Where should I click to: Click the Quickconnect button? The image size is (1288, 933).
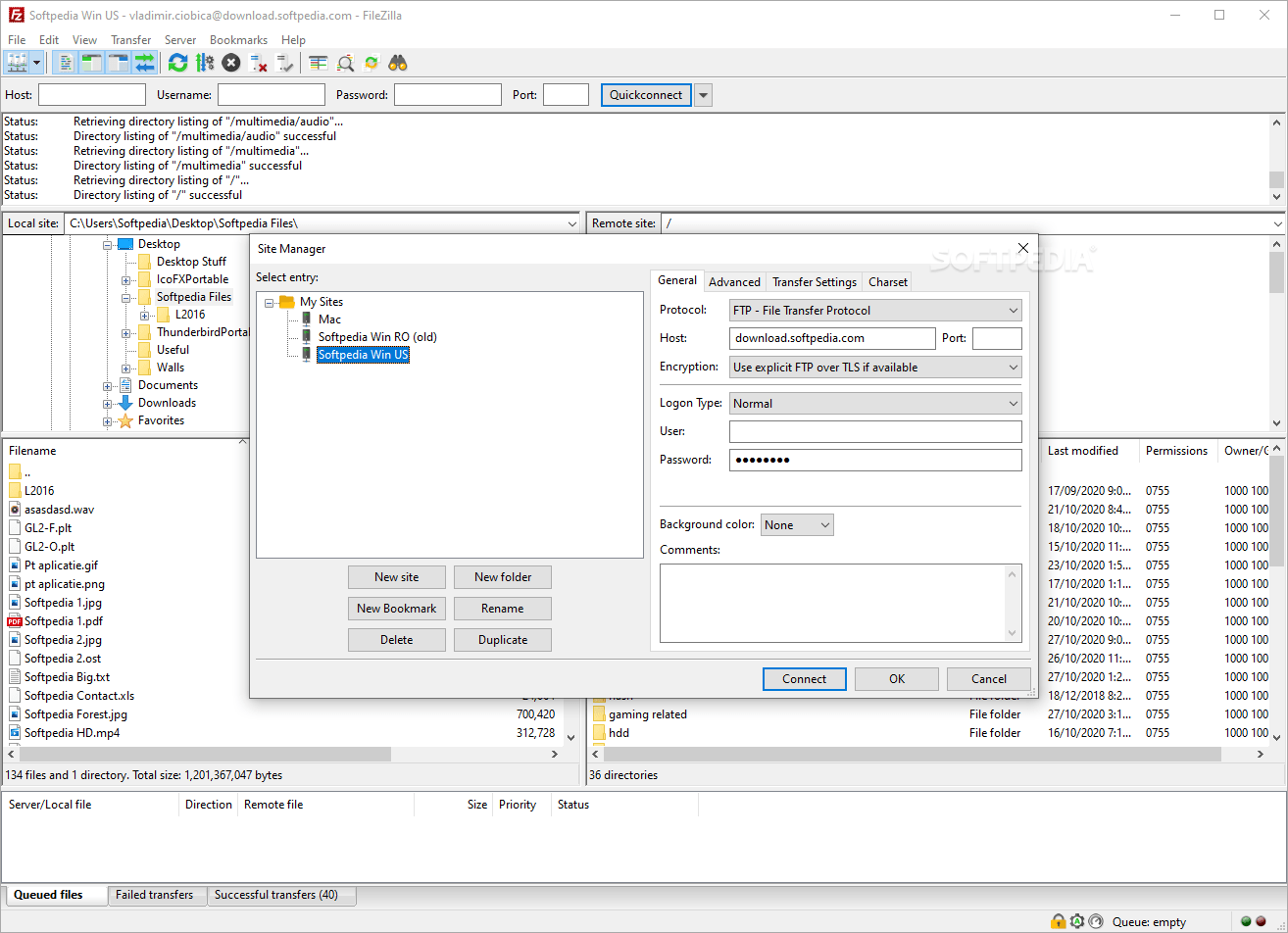646,95
